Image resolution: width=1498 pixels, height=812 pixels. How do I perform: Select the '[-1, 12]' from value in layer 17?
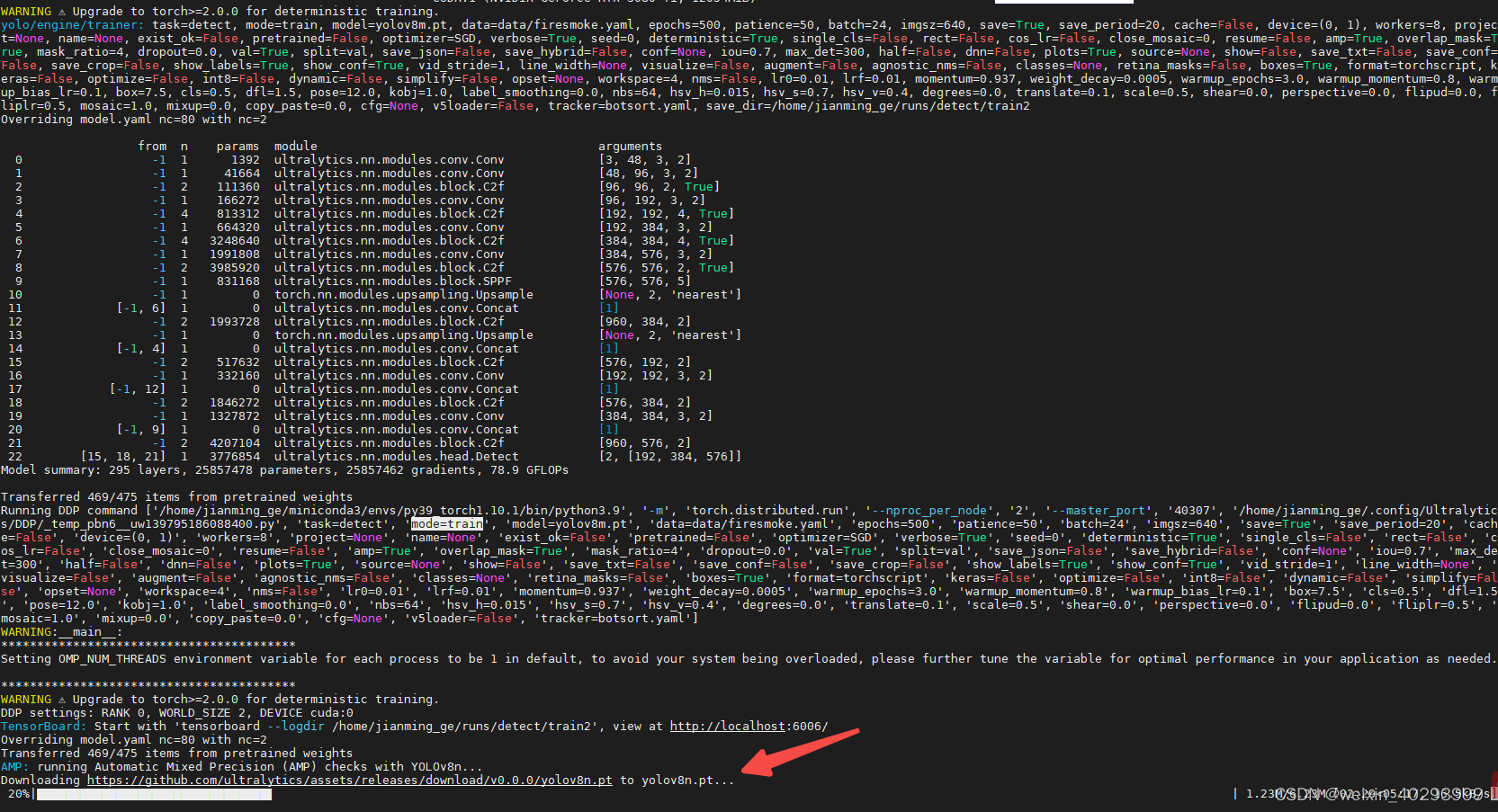click(x=138, y=389)
